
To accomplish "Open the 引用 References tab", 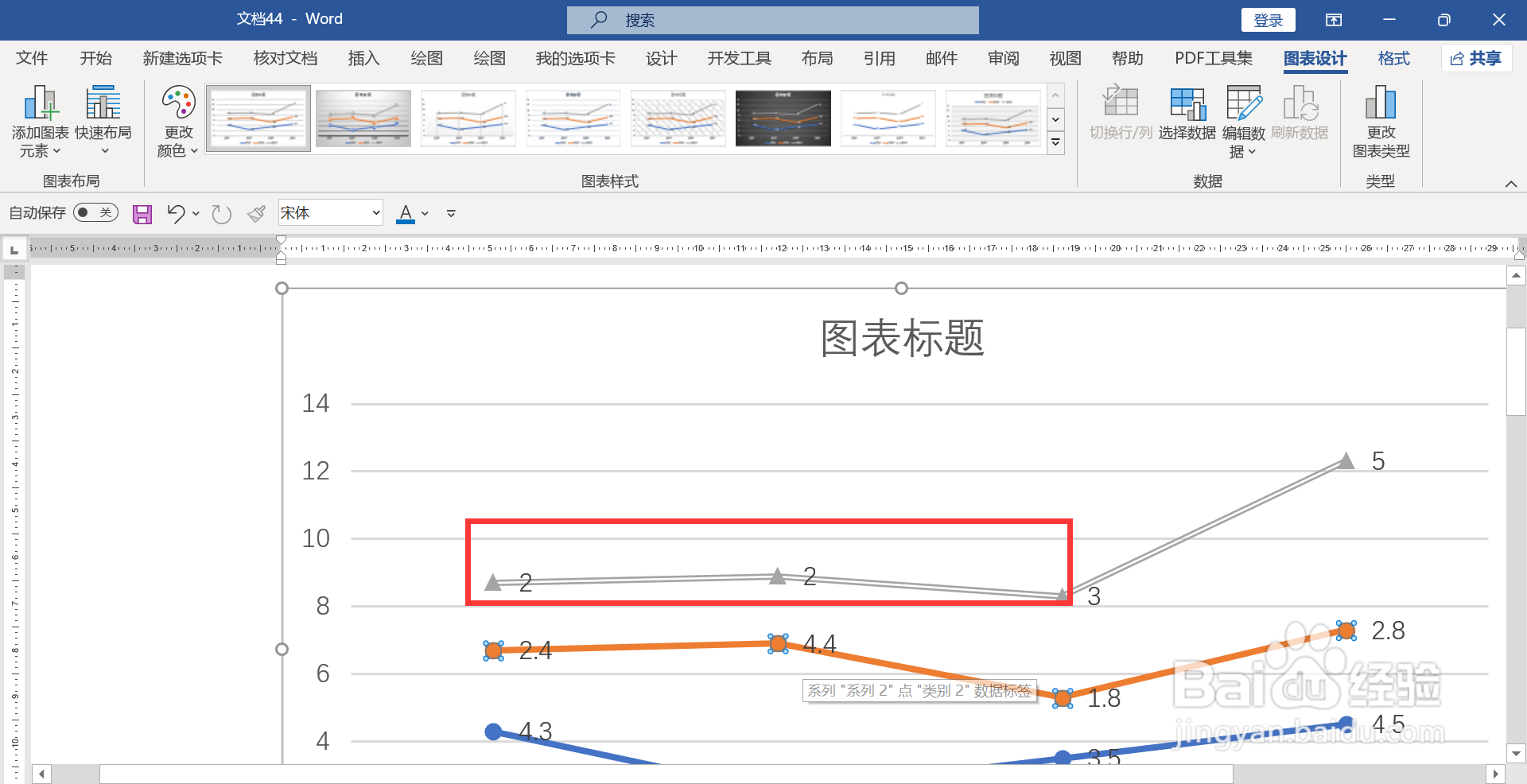I will coord(879,58).
